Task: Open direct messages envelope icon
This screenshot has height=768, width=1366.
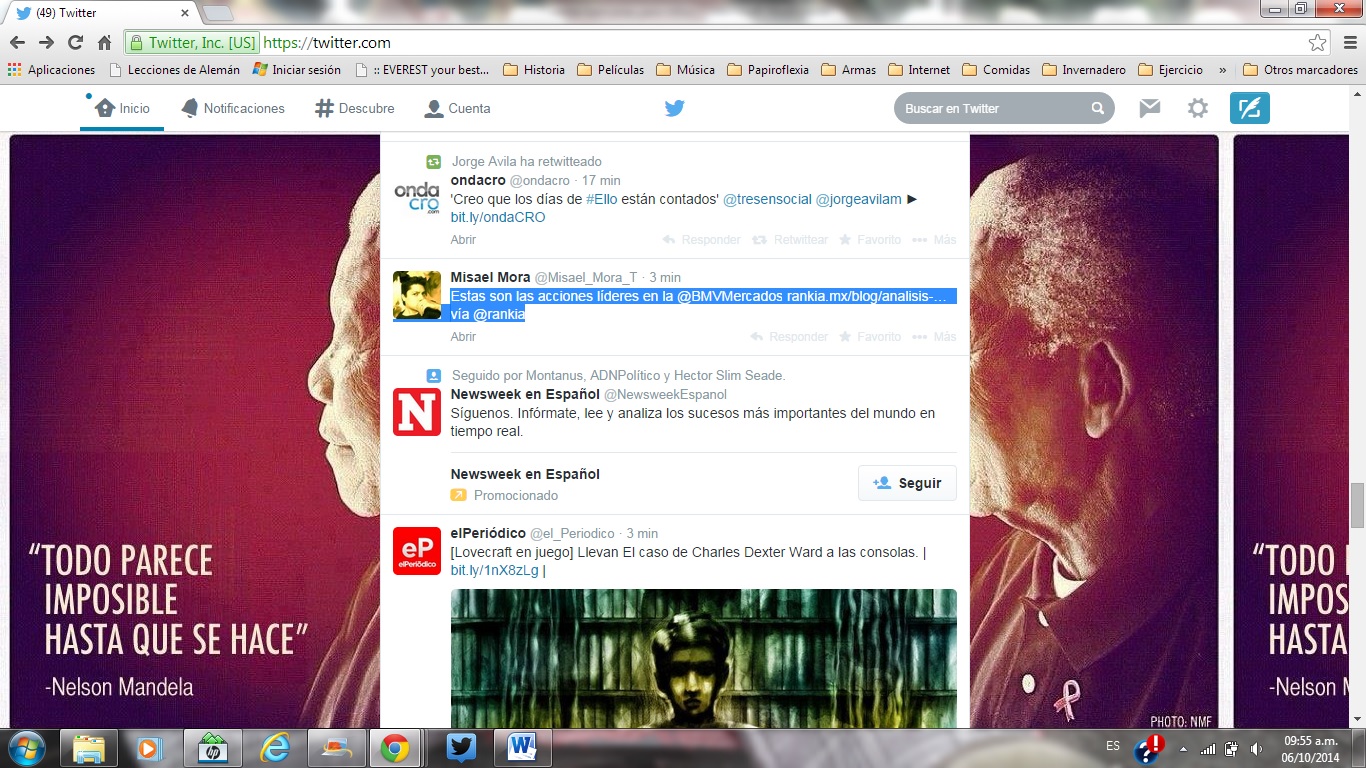Action: [1150, 108]
